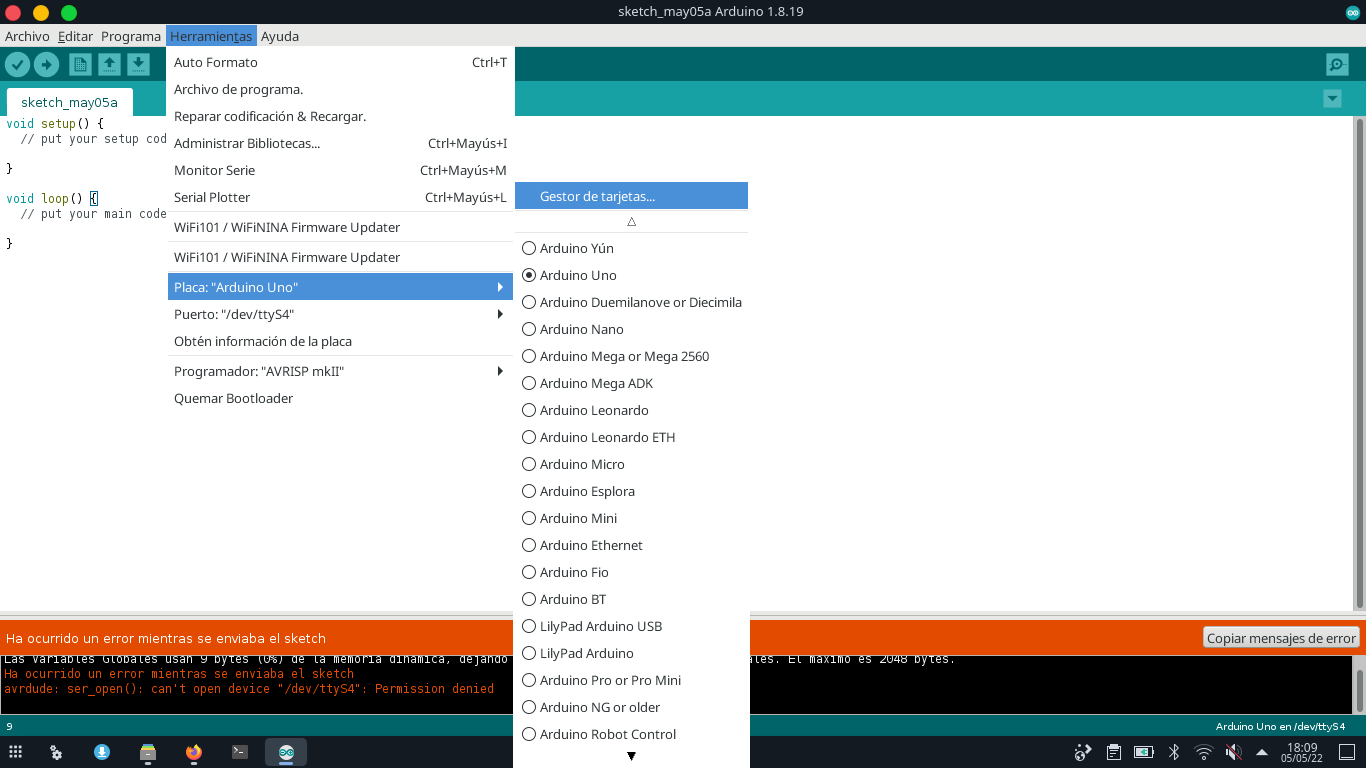Select the Arduino Yún board
The width and height of the screenshot is (1366, 768).
click(x=631, y=248)
